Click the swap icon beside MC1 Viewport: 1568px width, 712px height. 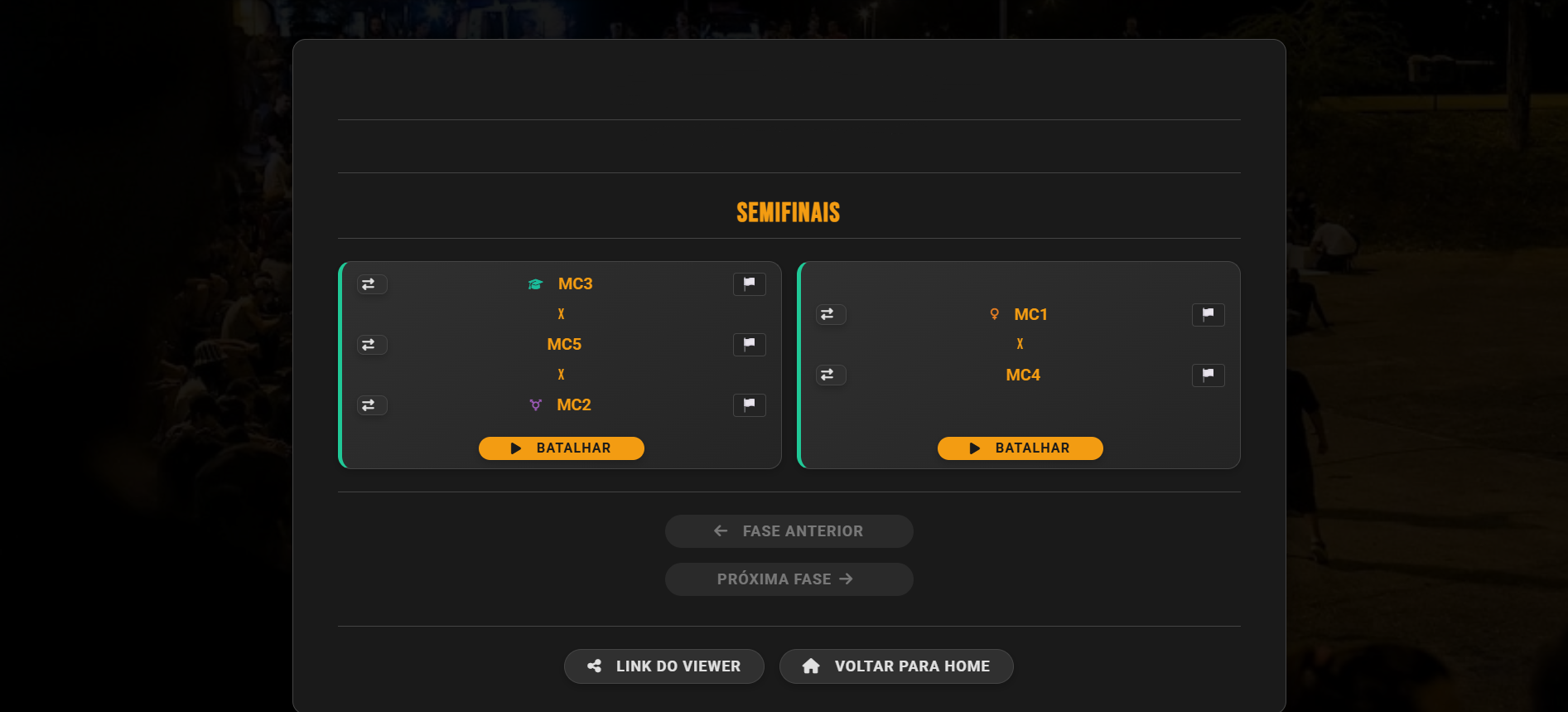coord(830,315)
